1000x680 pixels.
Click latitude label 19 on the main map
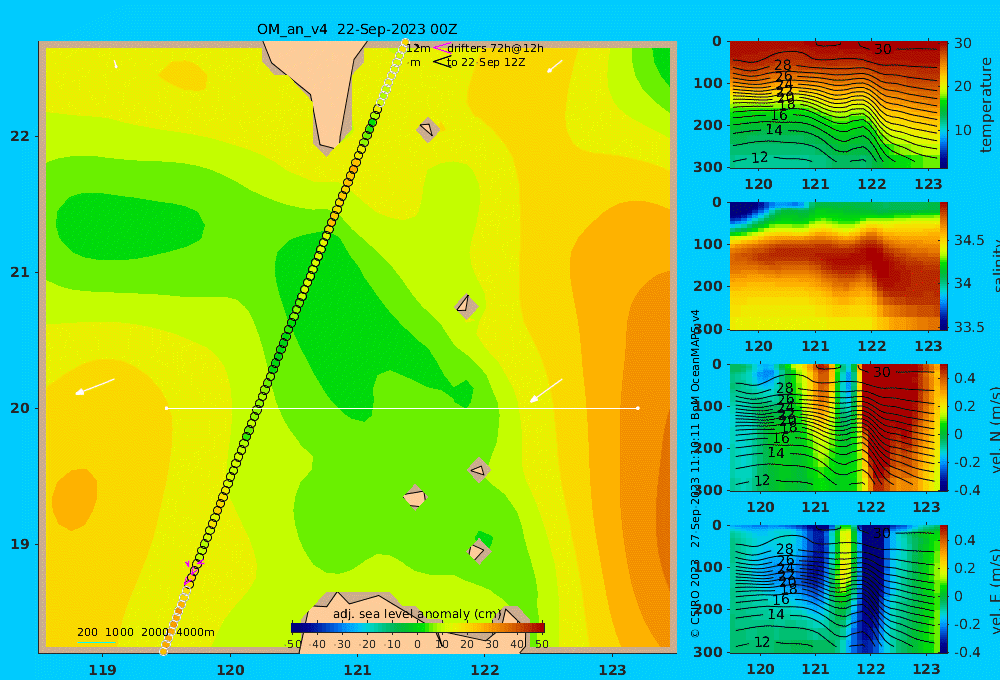(x=20, y=544)
